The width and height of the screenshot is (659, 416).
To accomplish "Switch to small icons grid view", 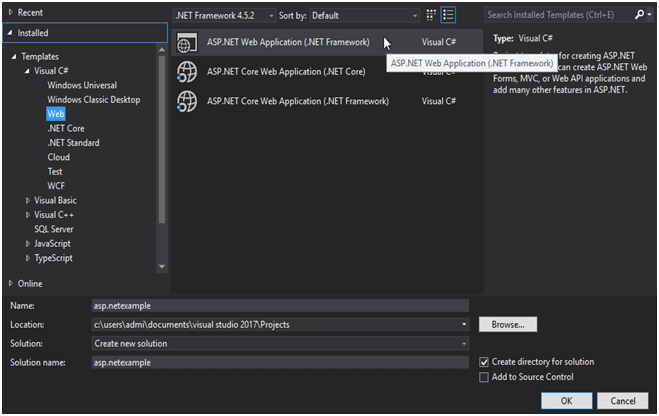I will coord(431,16).
